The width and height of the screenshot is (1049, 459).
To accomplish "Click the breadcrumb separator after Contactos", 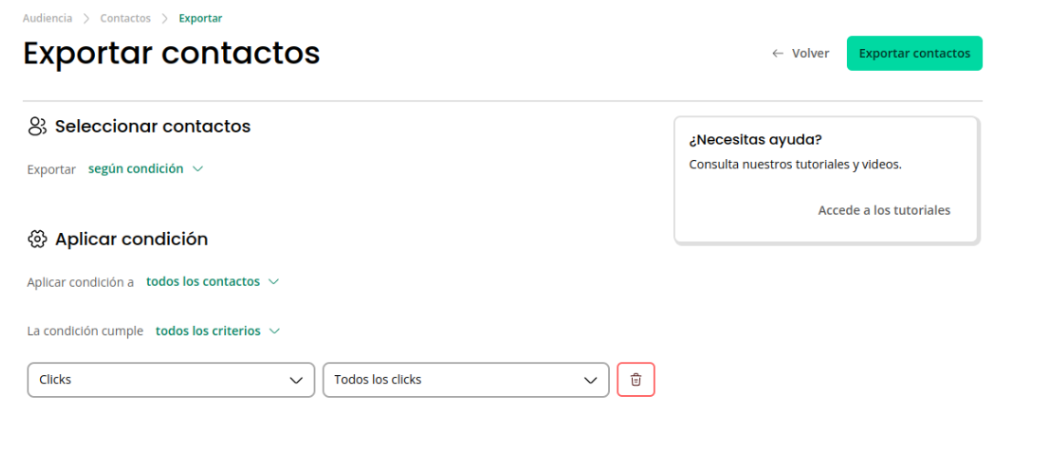I will pos(165,19).
